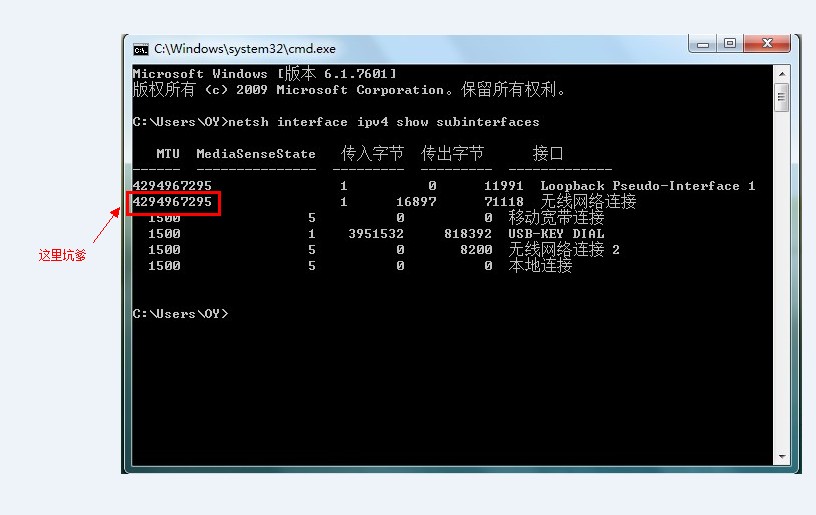The image size is (816, 515).
Task: Click the MediaSenseState column header
Action: [x=256, y=154]
